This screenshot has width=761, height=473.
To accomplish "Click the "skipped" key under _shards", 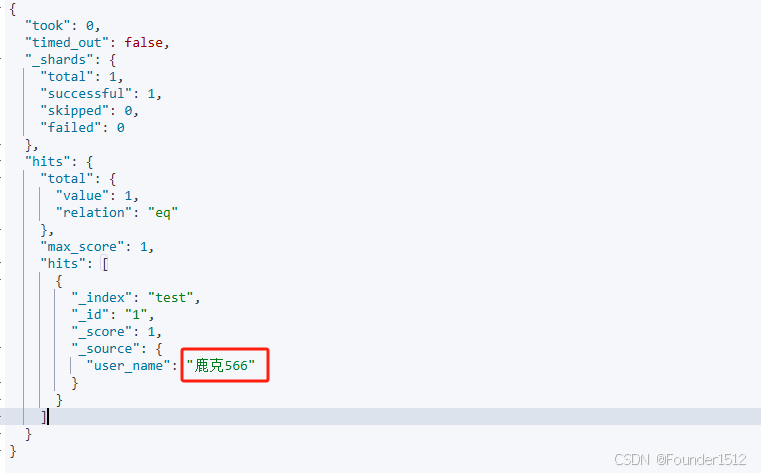I will [75, 111].
